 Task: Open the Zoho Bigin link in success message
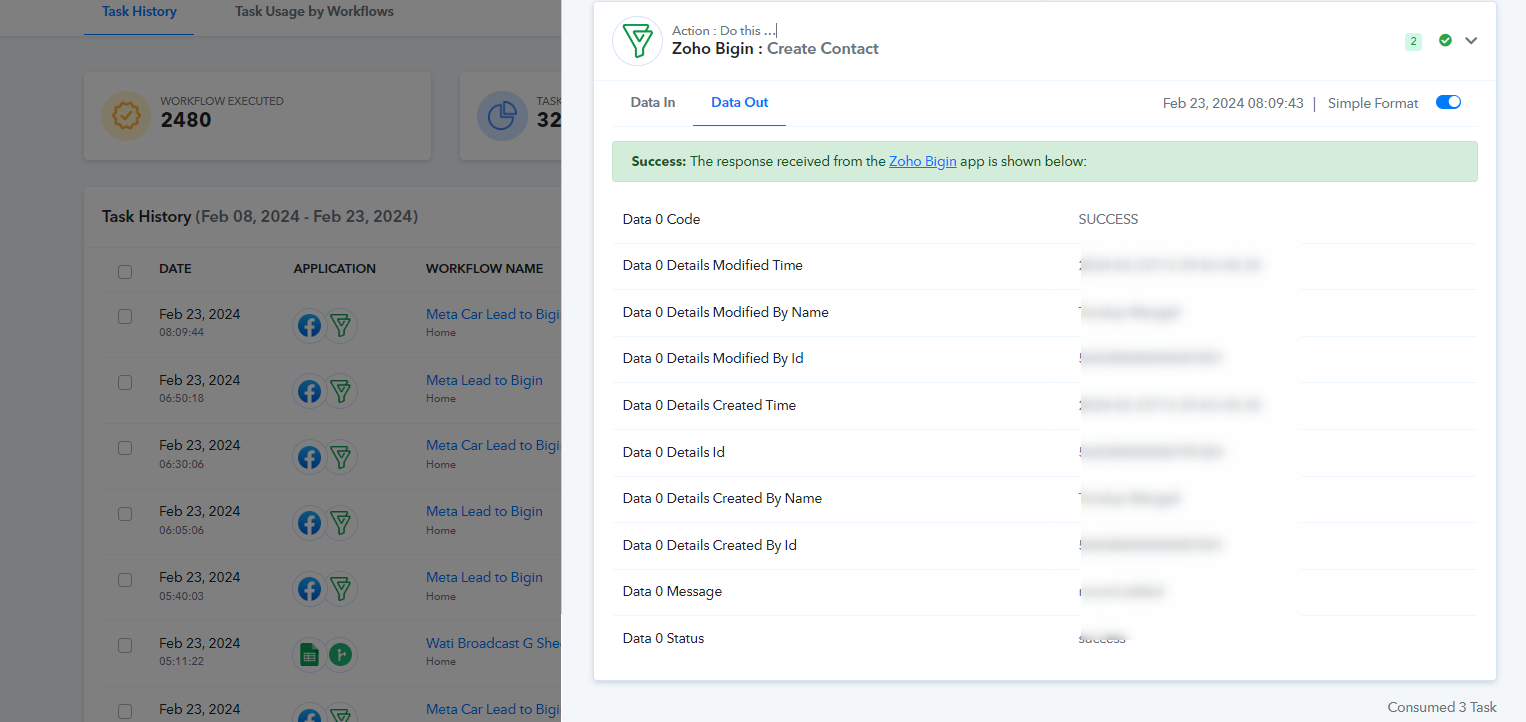click(923, 161)
